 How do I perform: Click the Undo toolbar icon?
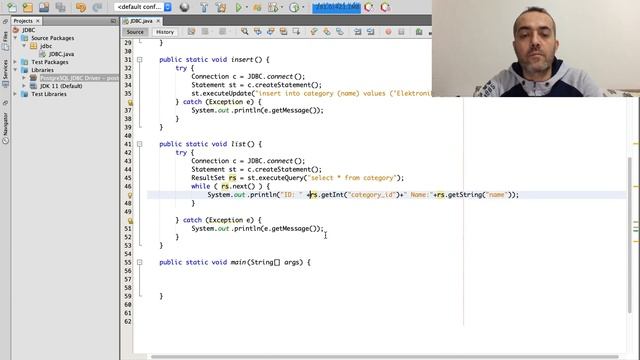point(80,7)
